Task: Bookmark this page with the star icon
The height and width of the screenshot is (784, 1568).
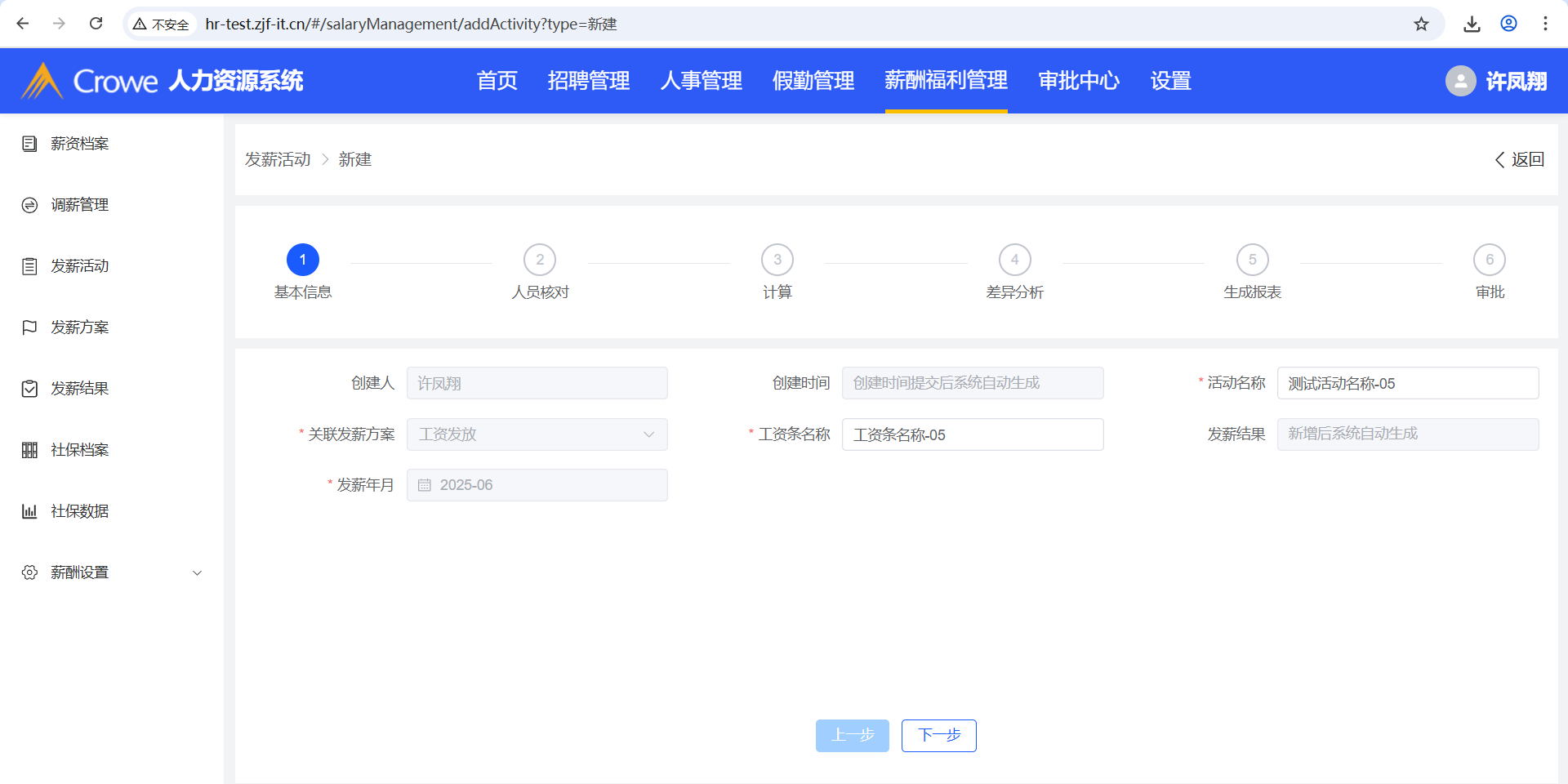Action: [1421, 24]
